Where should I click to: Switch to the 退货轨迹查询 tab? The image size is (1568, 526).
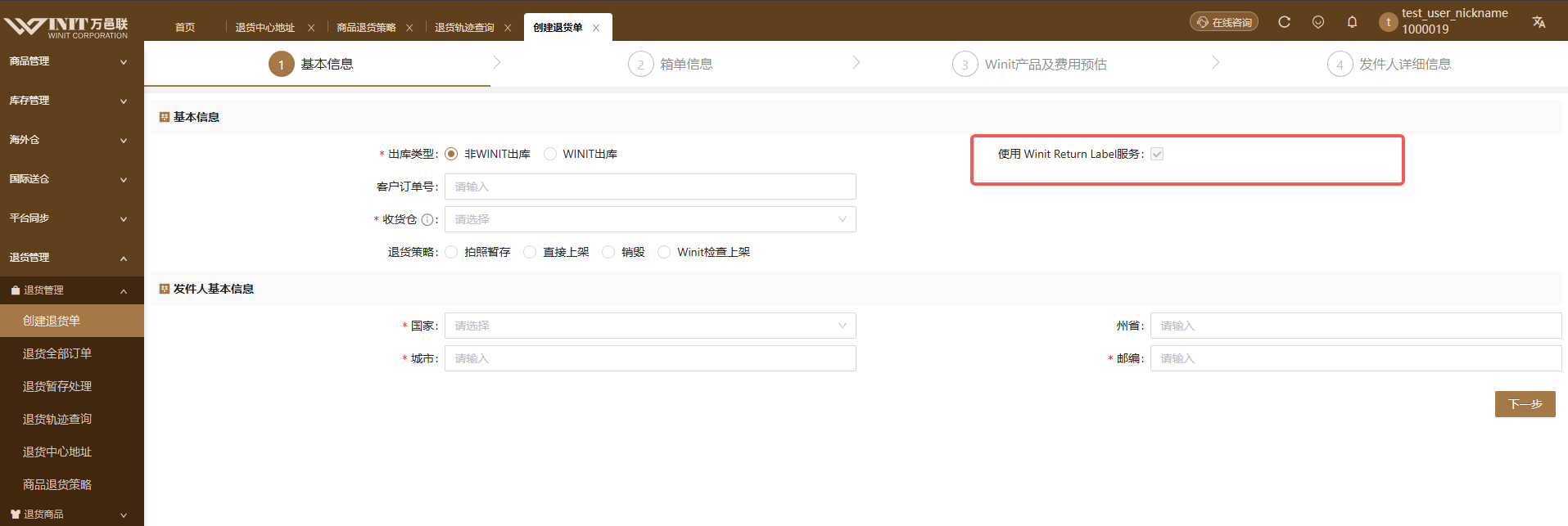464,28
